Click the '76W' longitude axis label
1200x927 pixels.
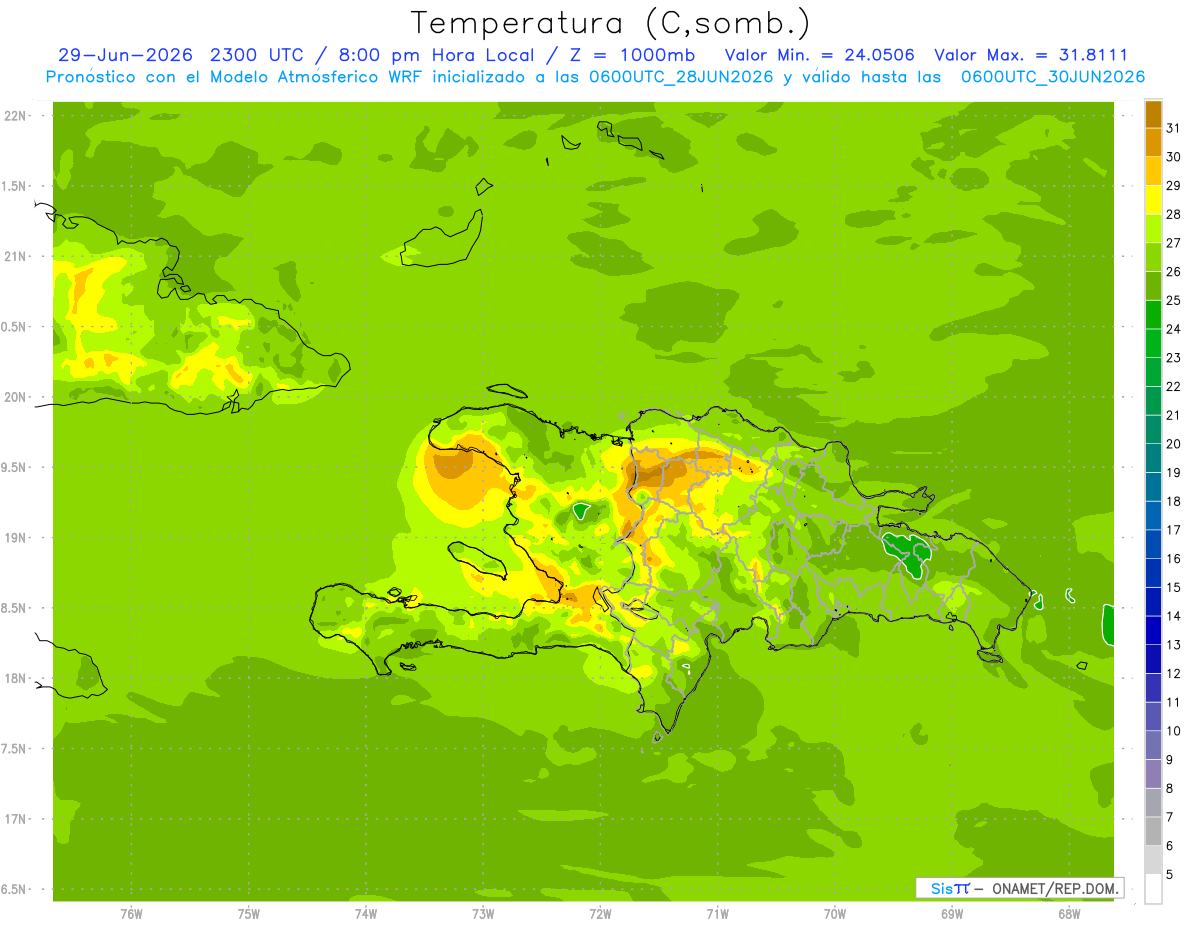(x=131, y=914)
